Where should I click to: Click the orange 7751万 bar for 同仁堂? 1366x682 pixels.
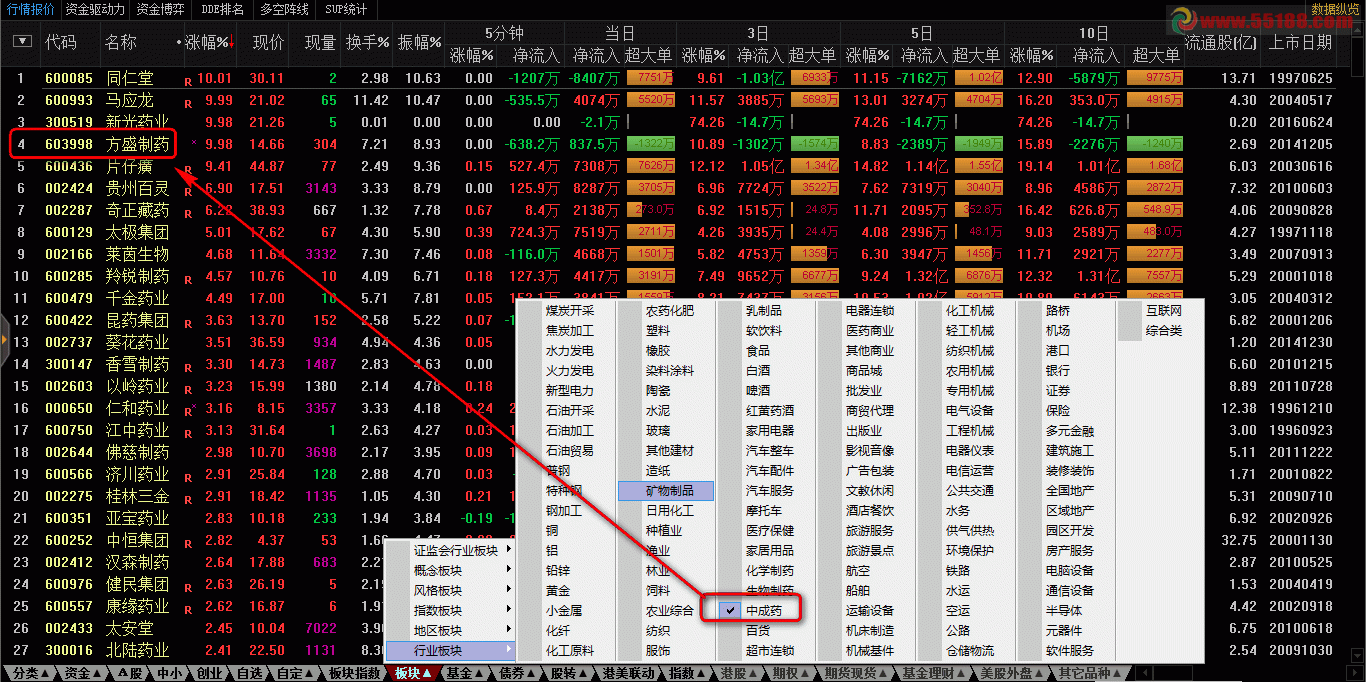650,78
